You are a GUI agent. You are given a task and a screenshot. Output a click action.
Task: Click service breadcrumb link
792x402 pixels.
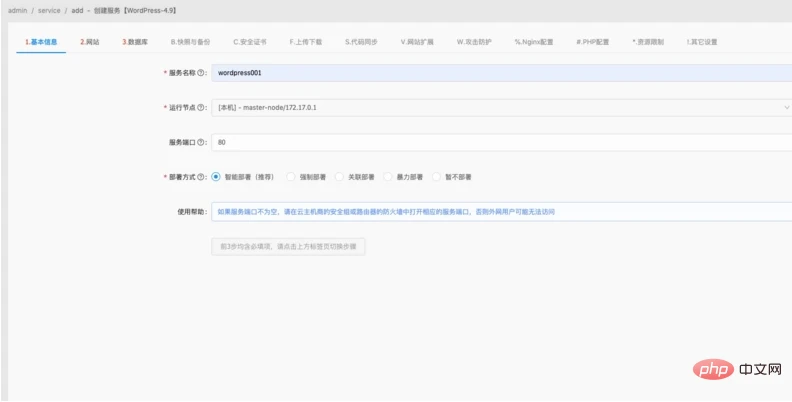coord(49,10)
